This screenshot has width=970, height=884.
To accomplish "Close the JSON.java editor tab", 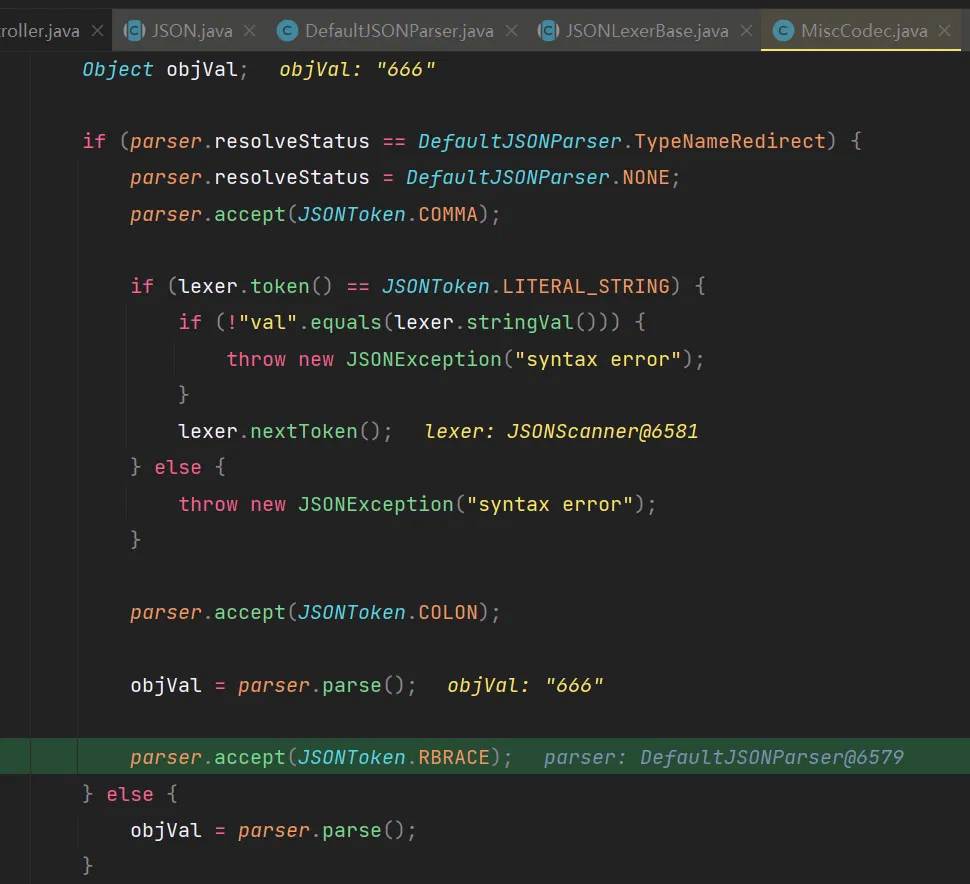I will (250, 31).
